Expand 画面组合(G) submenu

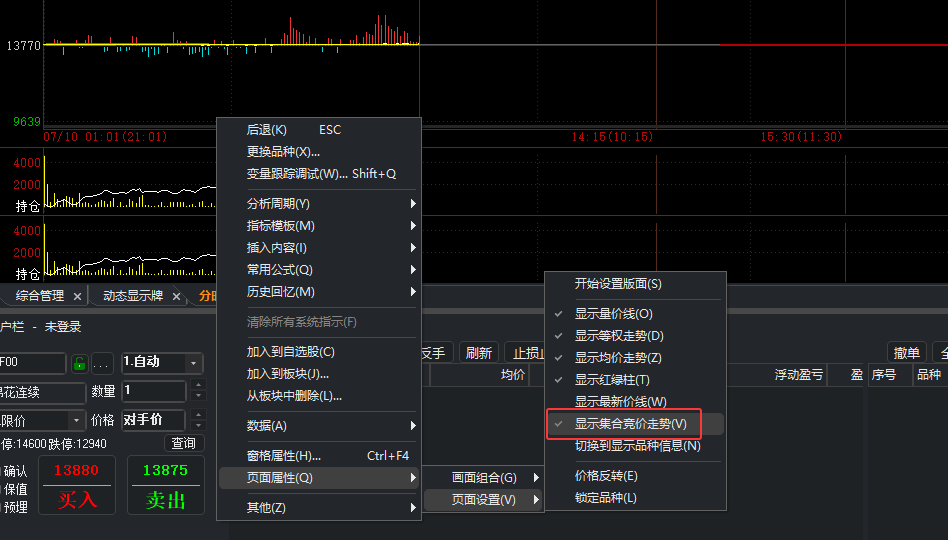(x=483, y=478)
